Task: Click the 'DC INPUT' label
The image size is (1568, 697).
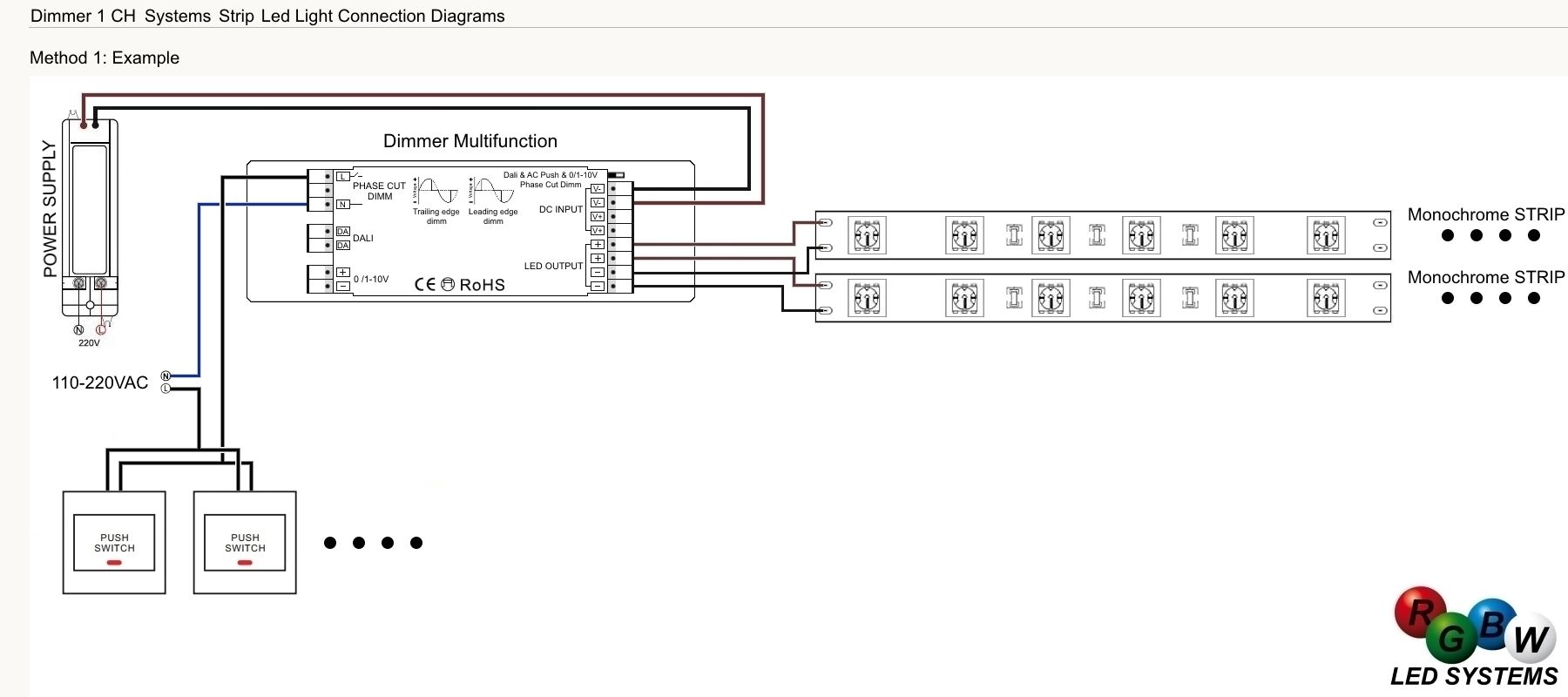Action: click(561, 209)
